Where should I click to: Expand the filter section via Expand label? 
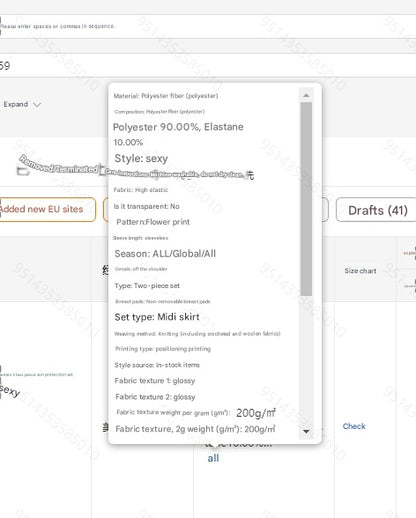tap(16, 104)
